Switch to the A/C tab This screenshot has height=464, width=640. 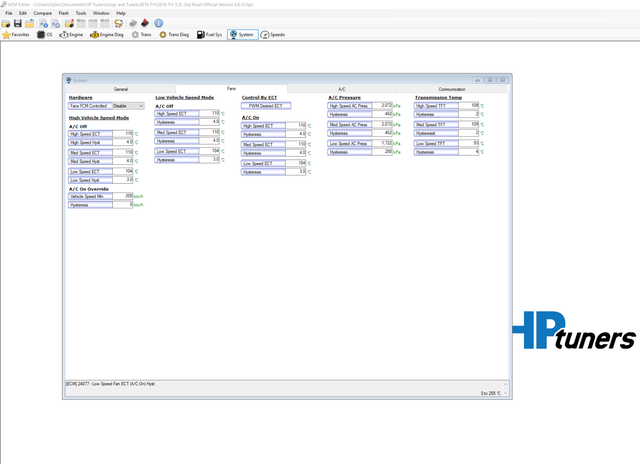pos(342,89)
